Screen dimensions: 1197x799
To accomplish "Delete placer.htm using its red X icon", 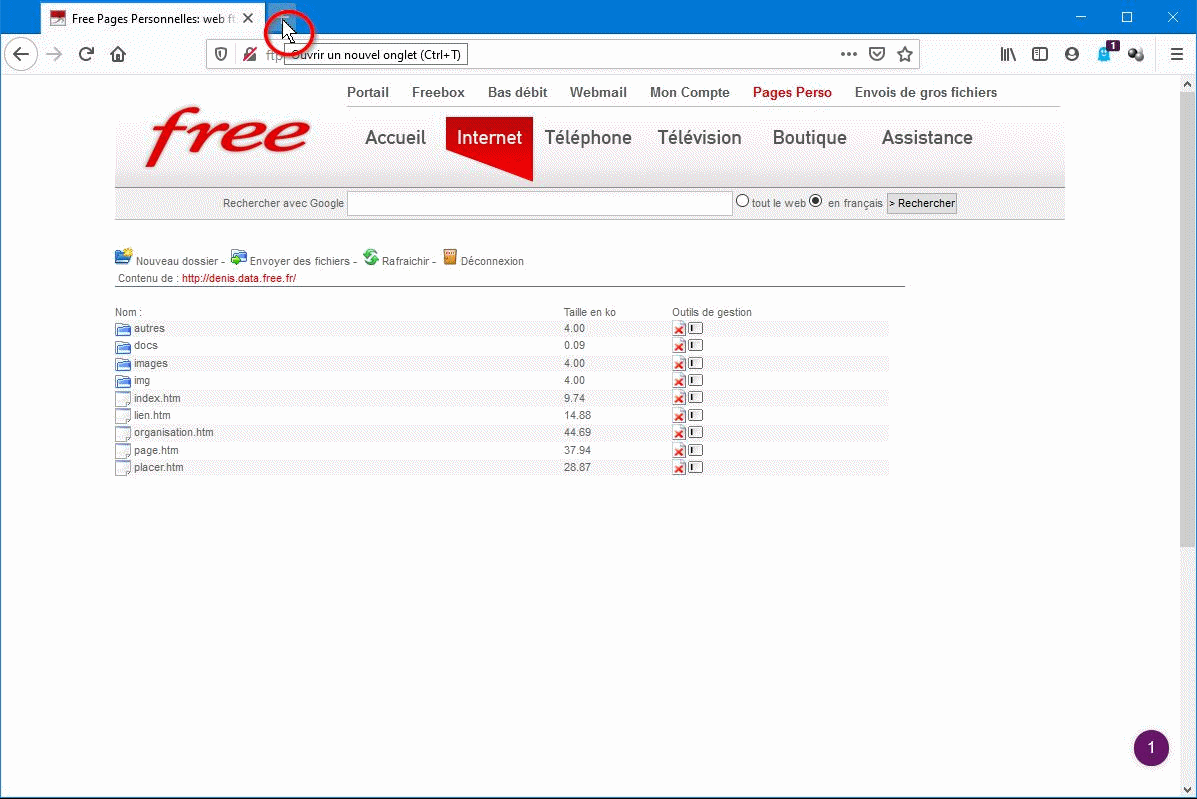I will 679,468.
